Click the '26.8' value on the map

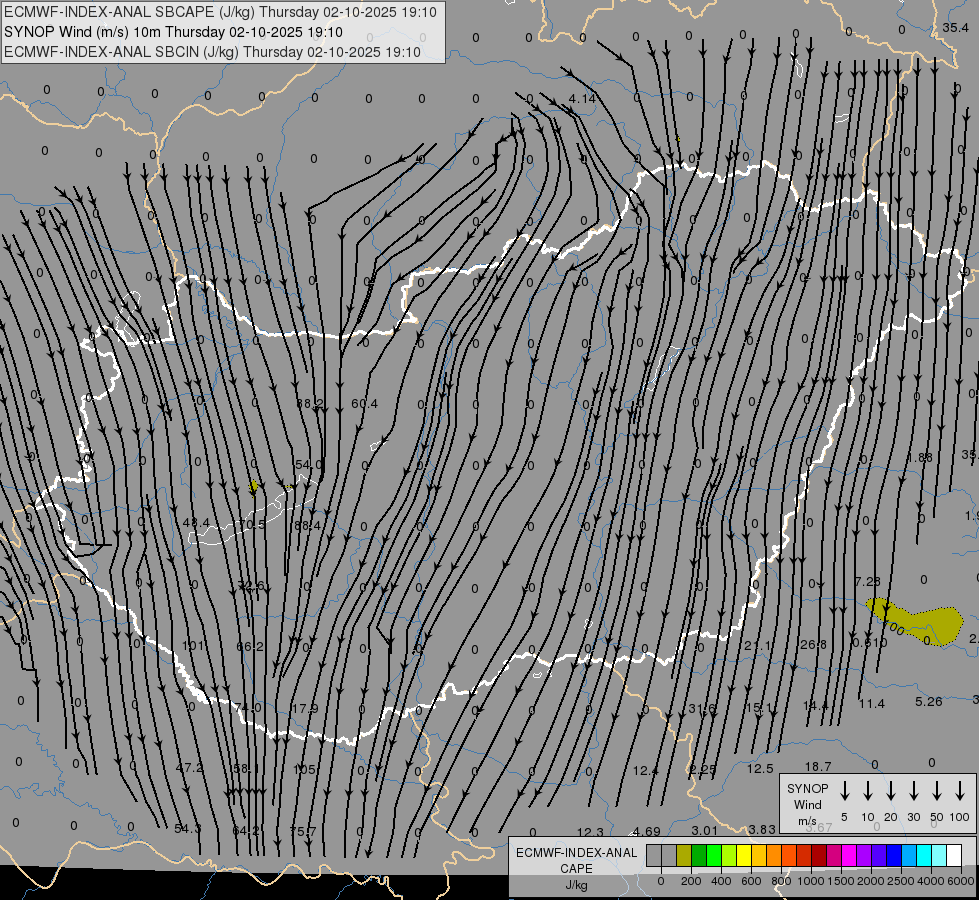(814, 644)
